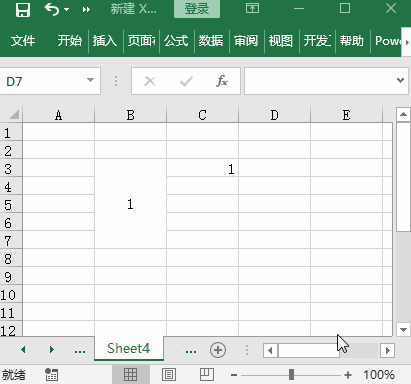Open Insert Function fx dialog

click(x=222, y=81)
